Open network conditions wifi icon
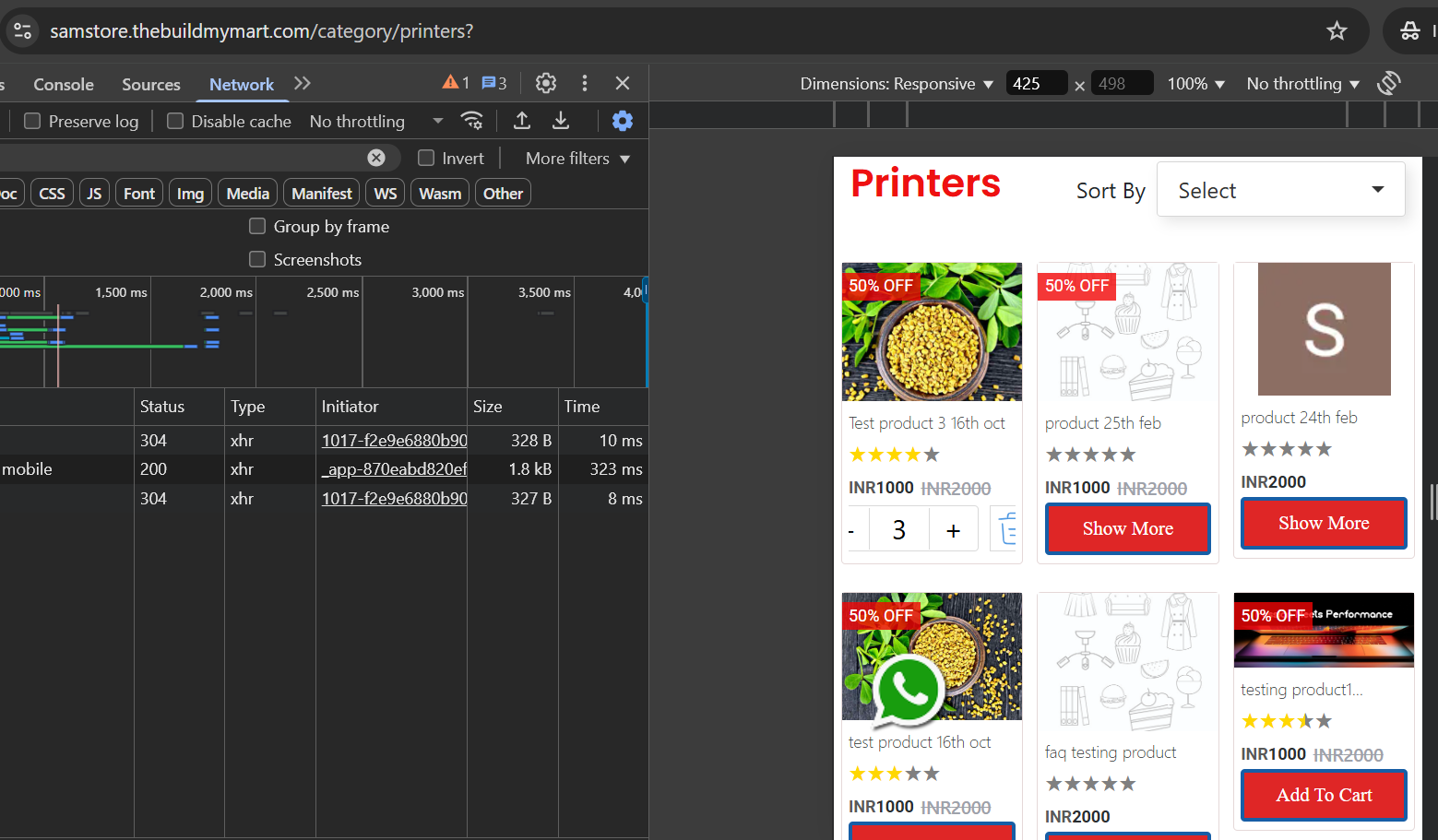 [x=472, y=121]
